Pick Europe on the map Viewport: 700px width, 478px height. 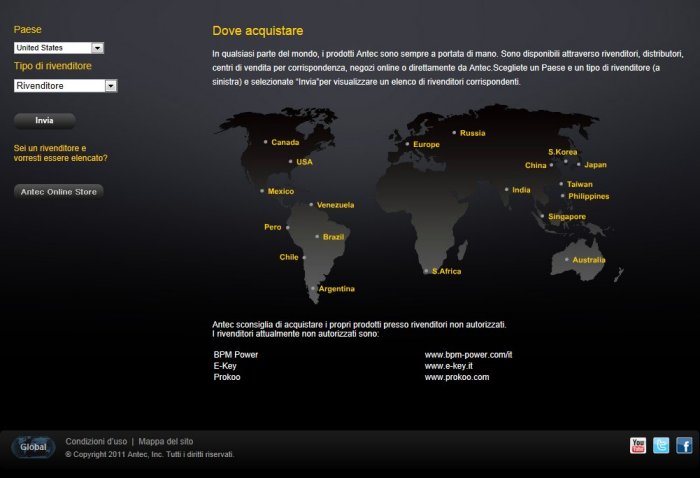click(426, 145)
